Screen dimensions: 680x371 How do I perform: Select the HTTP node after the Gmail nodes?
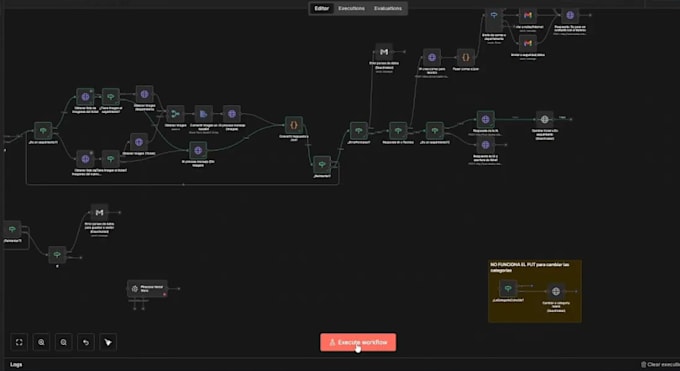pos(570,15)
